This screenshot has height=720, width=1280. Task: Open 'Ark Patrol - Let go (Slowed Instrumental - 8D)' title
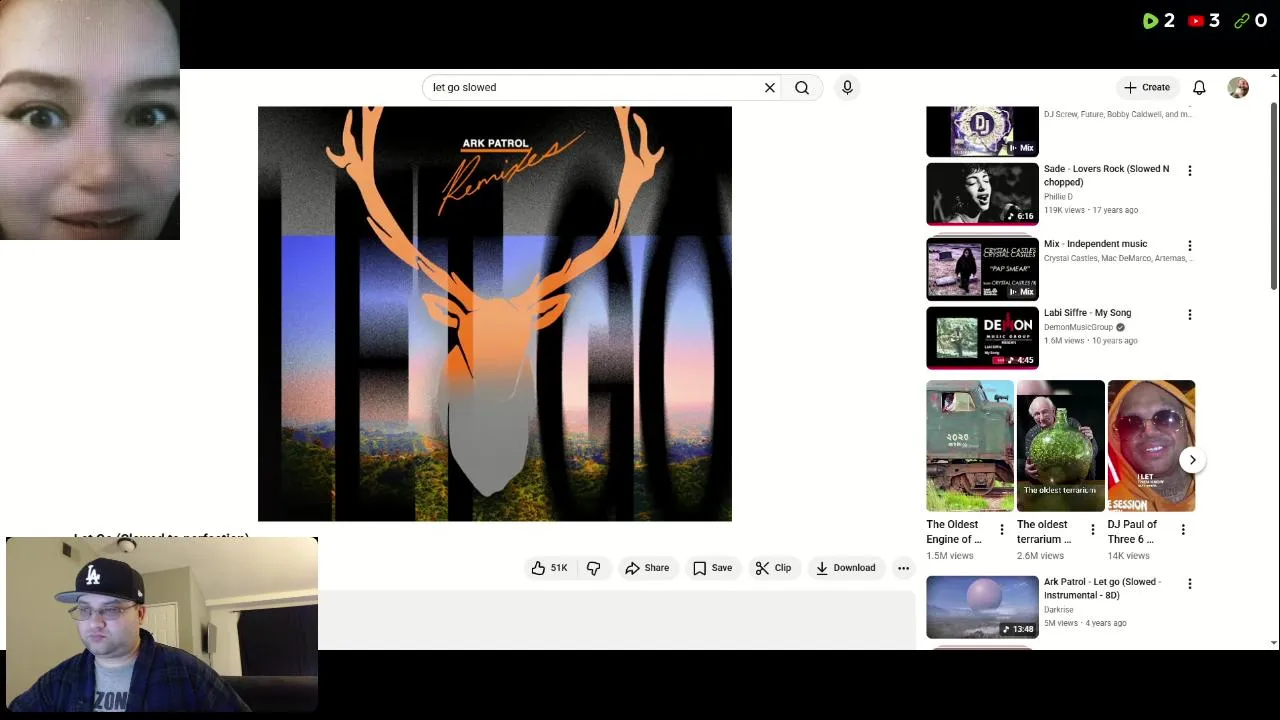(x=1102, y=588)
